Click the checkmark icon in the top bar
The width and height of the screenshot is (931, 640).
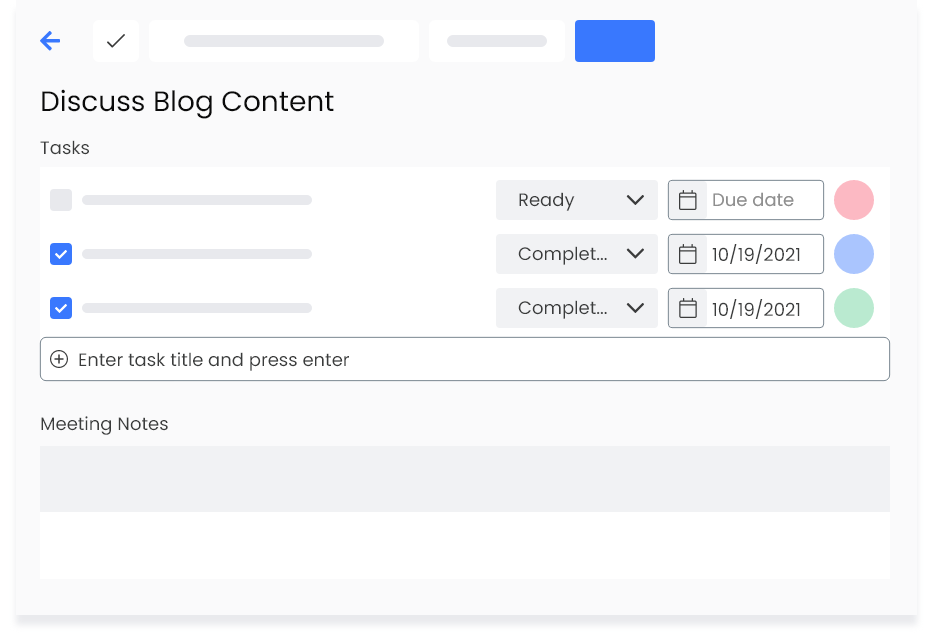pos(116,41)
